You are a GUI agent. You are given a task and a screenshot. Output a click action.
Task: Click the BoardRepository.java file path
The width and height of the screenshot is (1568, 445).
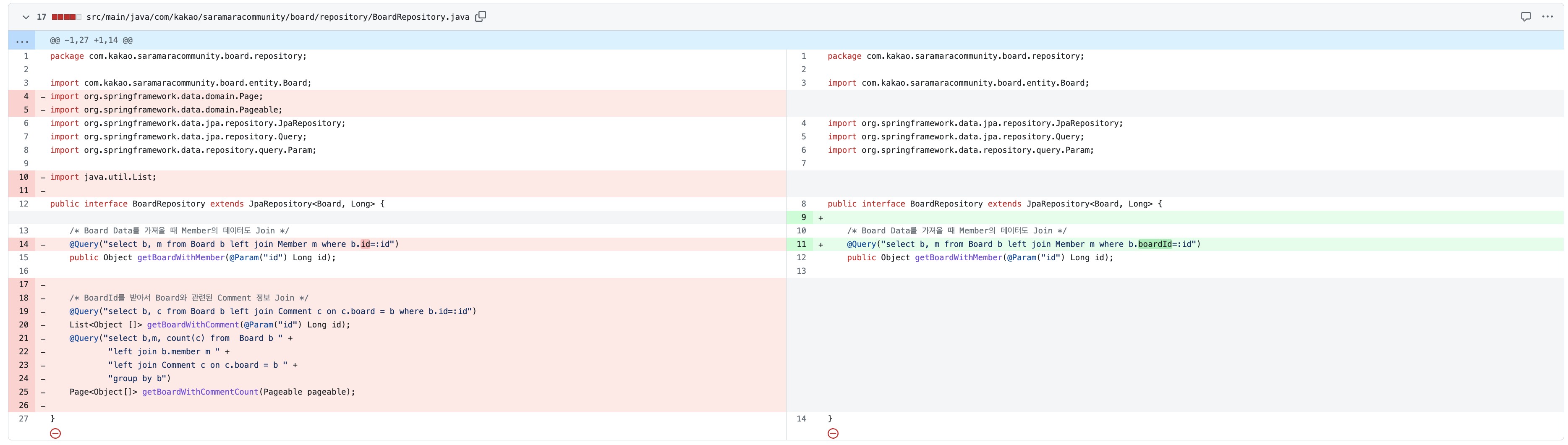277,17
